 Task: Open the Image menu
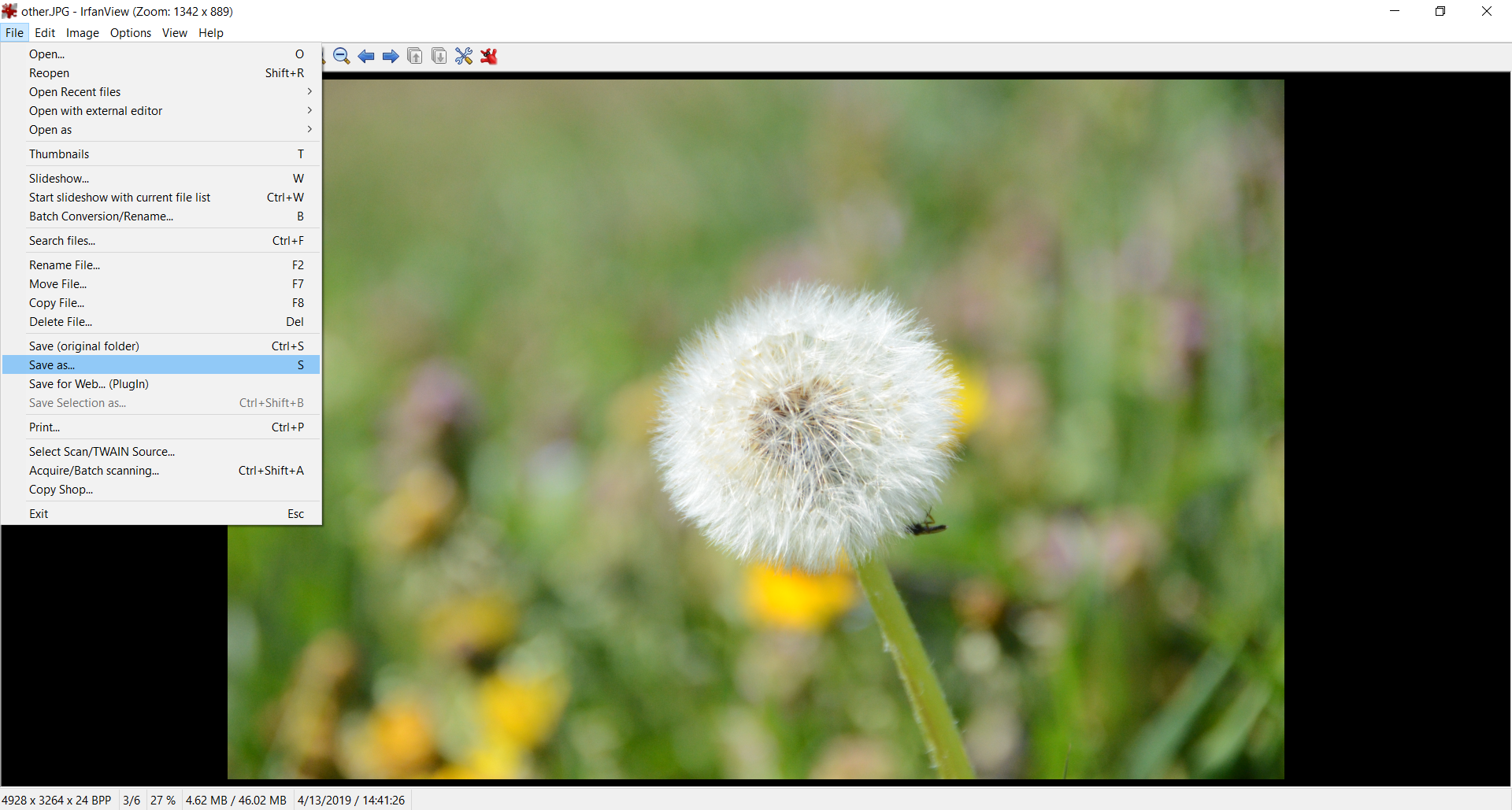pos(82,33)
